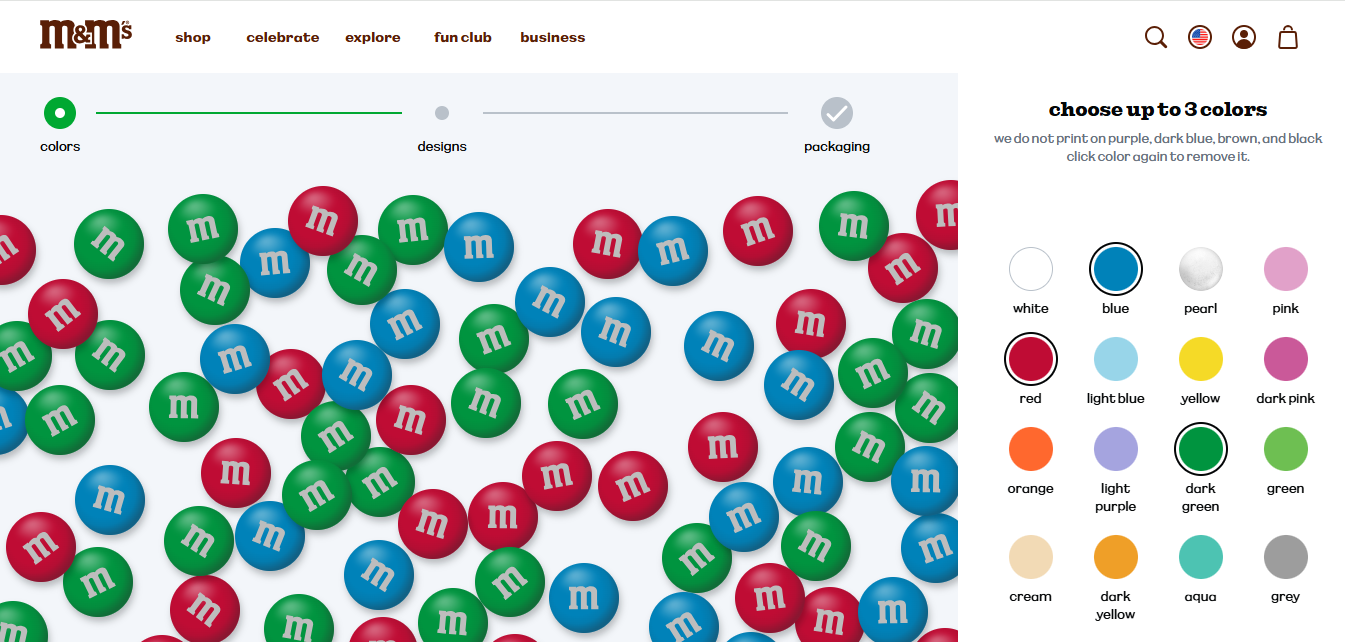The height and width of the screenshot is (642, 1345).
Task: Remove the selected dark green color
Action: coord(1200,449)
